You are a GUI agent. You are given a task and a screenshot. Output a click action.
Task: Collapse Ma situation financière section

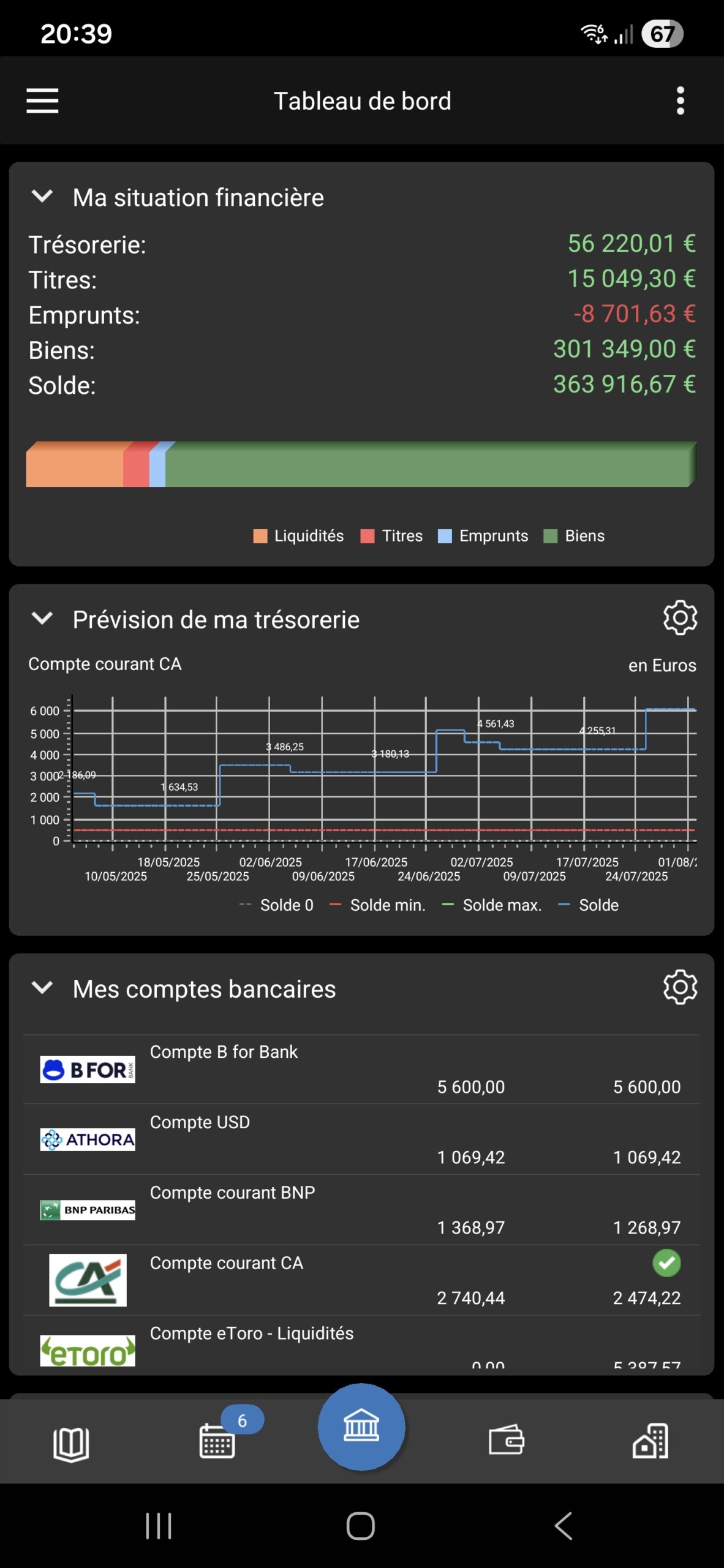[42, 197]
